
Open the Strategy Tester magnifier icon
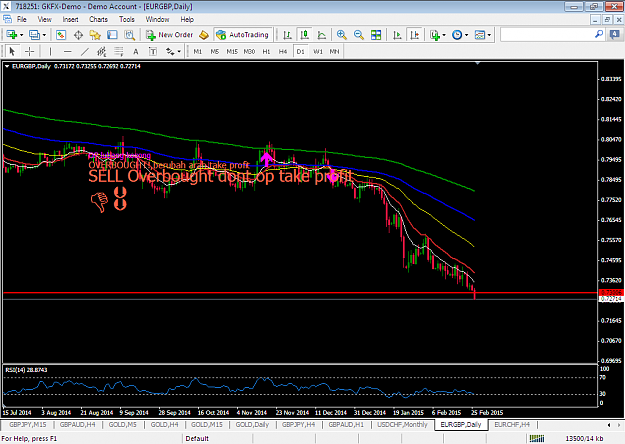tap(129, 35)
